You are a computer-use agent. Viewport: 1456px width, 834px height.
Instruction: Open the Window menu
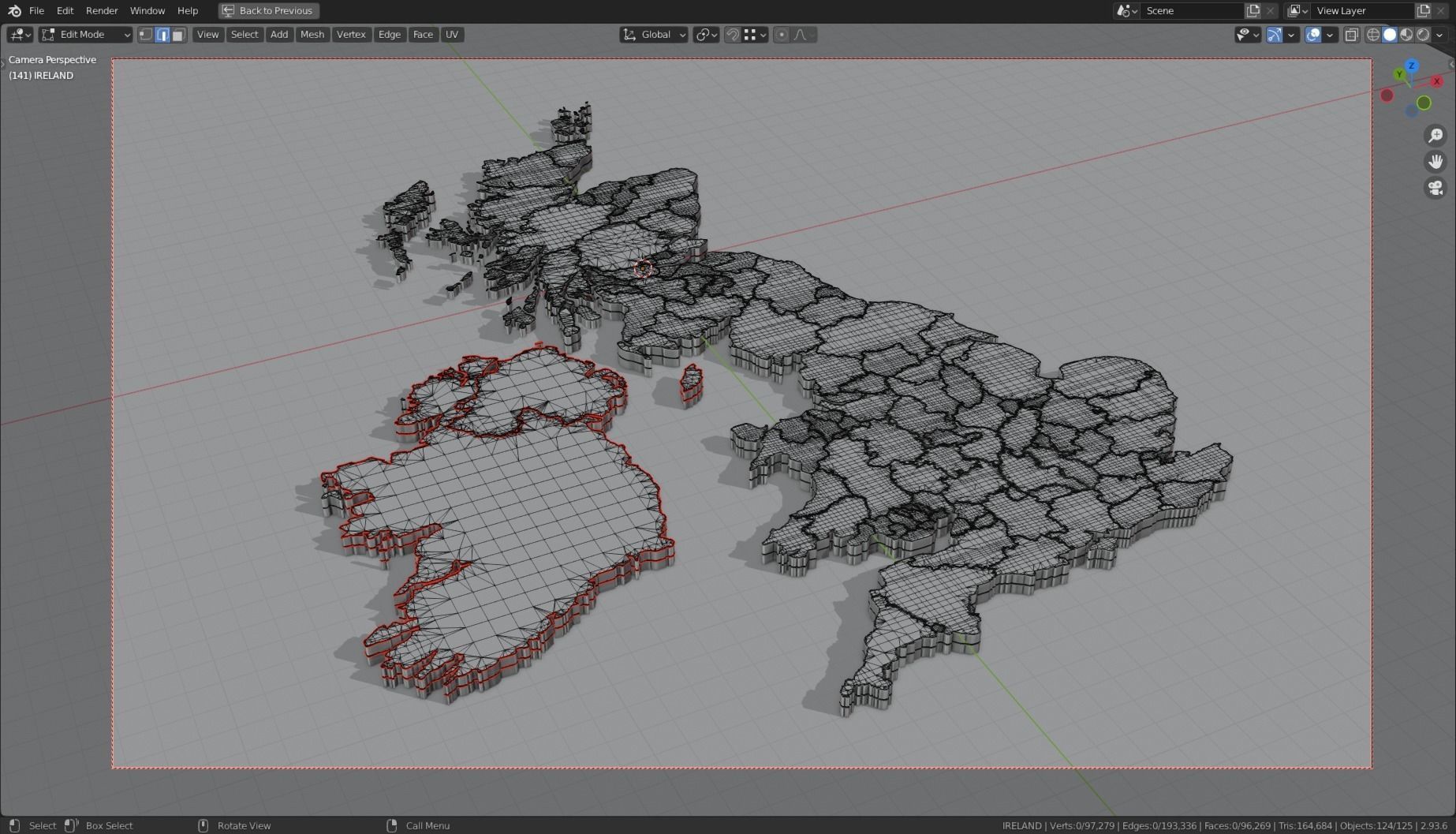point(147,10)
